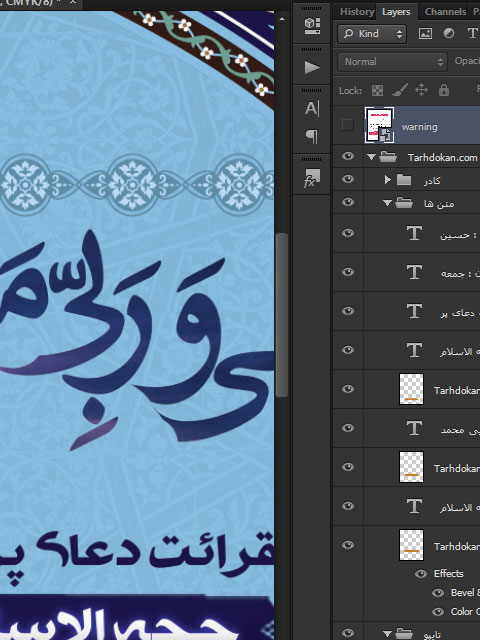The width and height of the screenshot is (480, 640).
Task: Lock image pixels brush icon
Action: pos(400,90)
